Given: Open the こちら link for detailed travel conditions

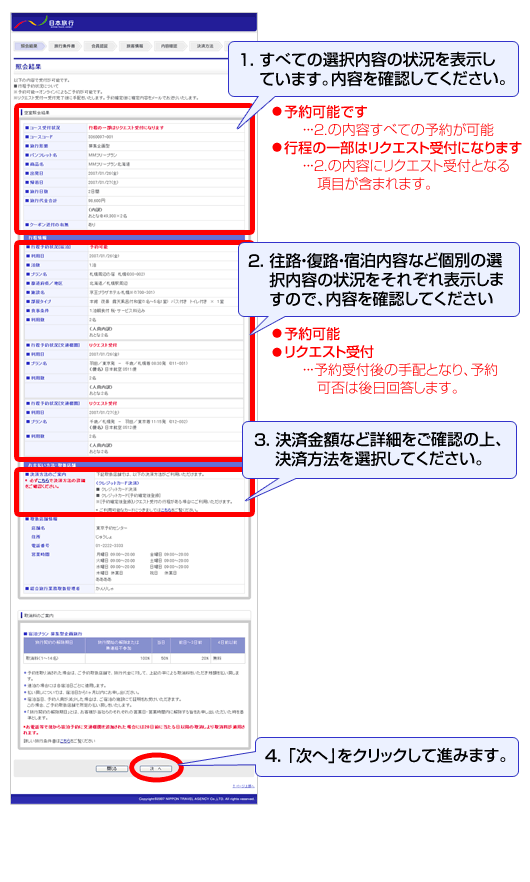Looking at the screenshot, I should 65,741.
